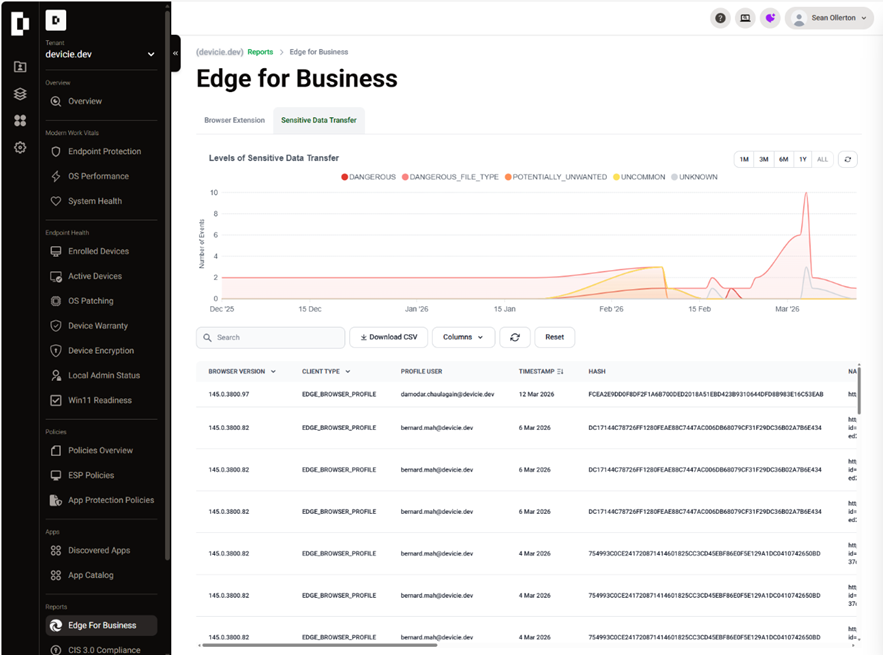Open the purple notifications icon in header
Viewport: 883px width, 655px height.
point(770,18)
